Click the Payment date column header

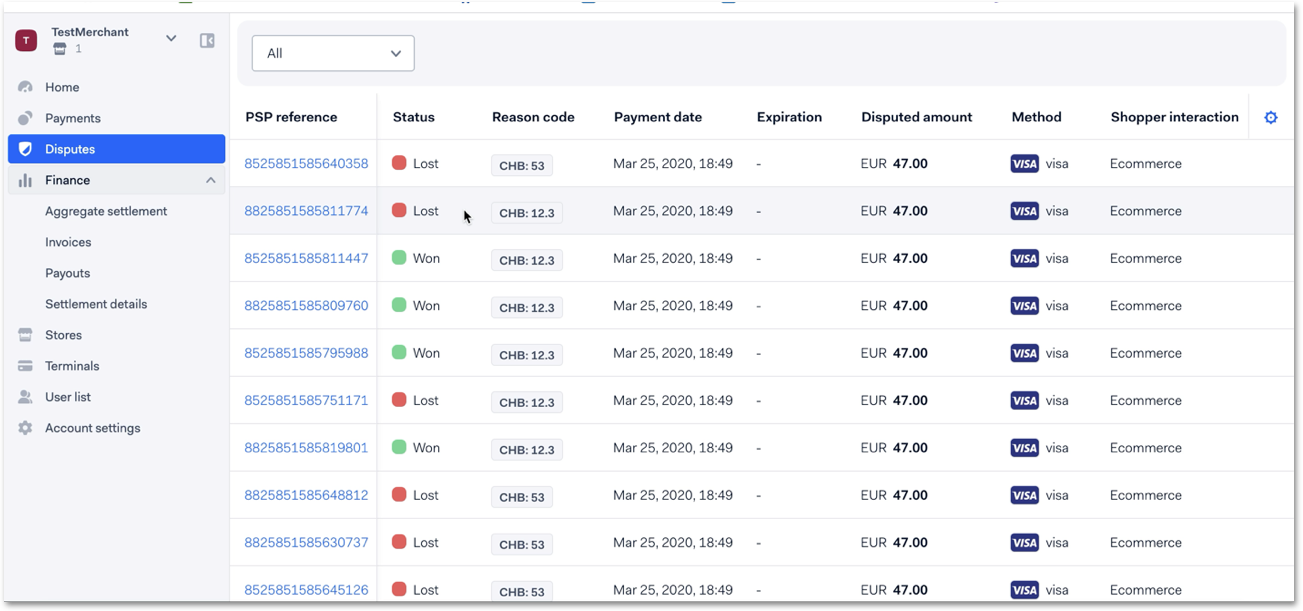658,117
